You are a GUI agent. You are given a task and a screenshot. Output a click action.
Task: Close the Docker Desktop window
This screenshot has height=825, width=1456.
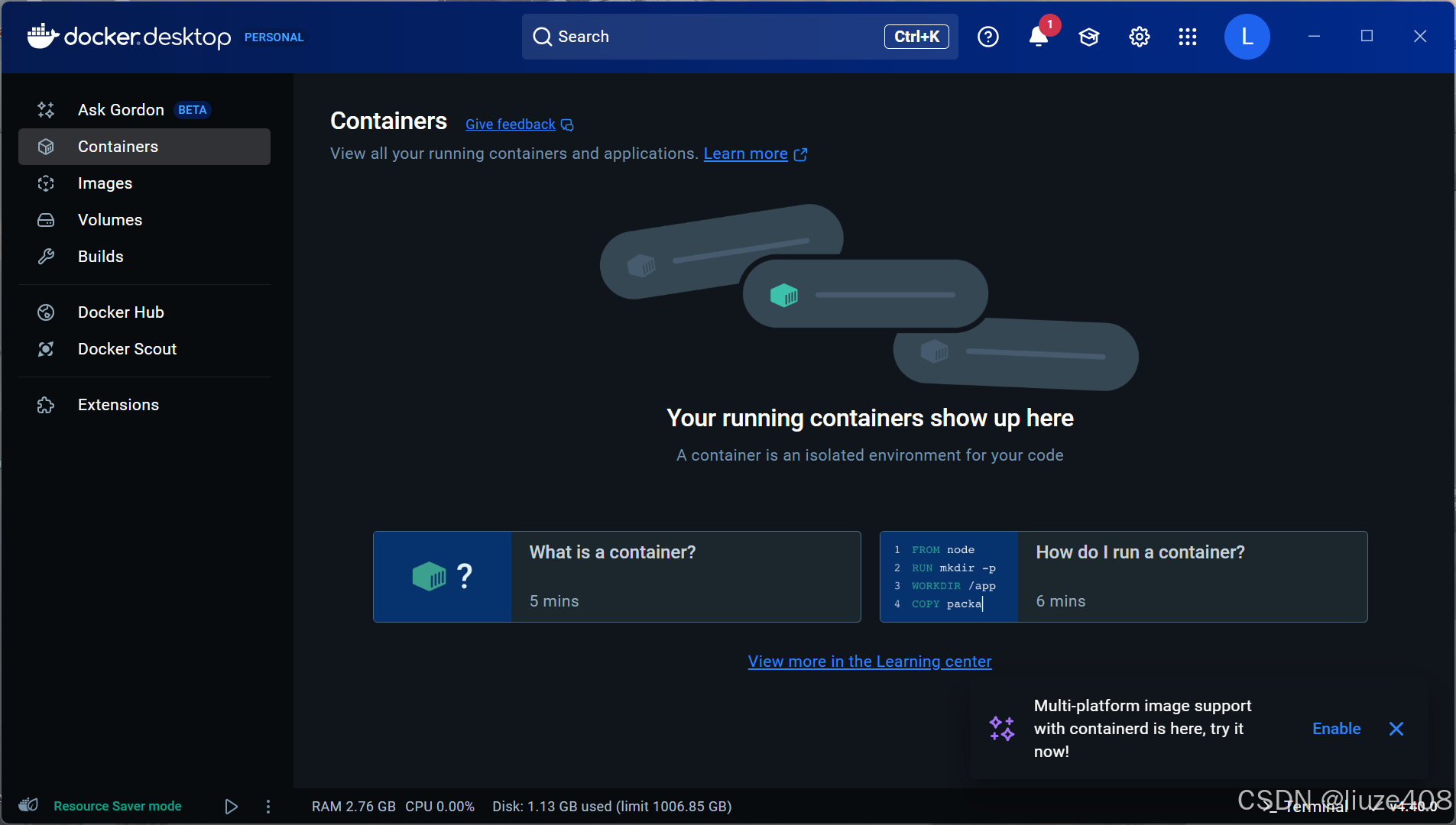1420,36
